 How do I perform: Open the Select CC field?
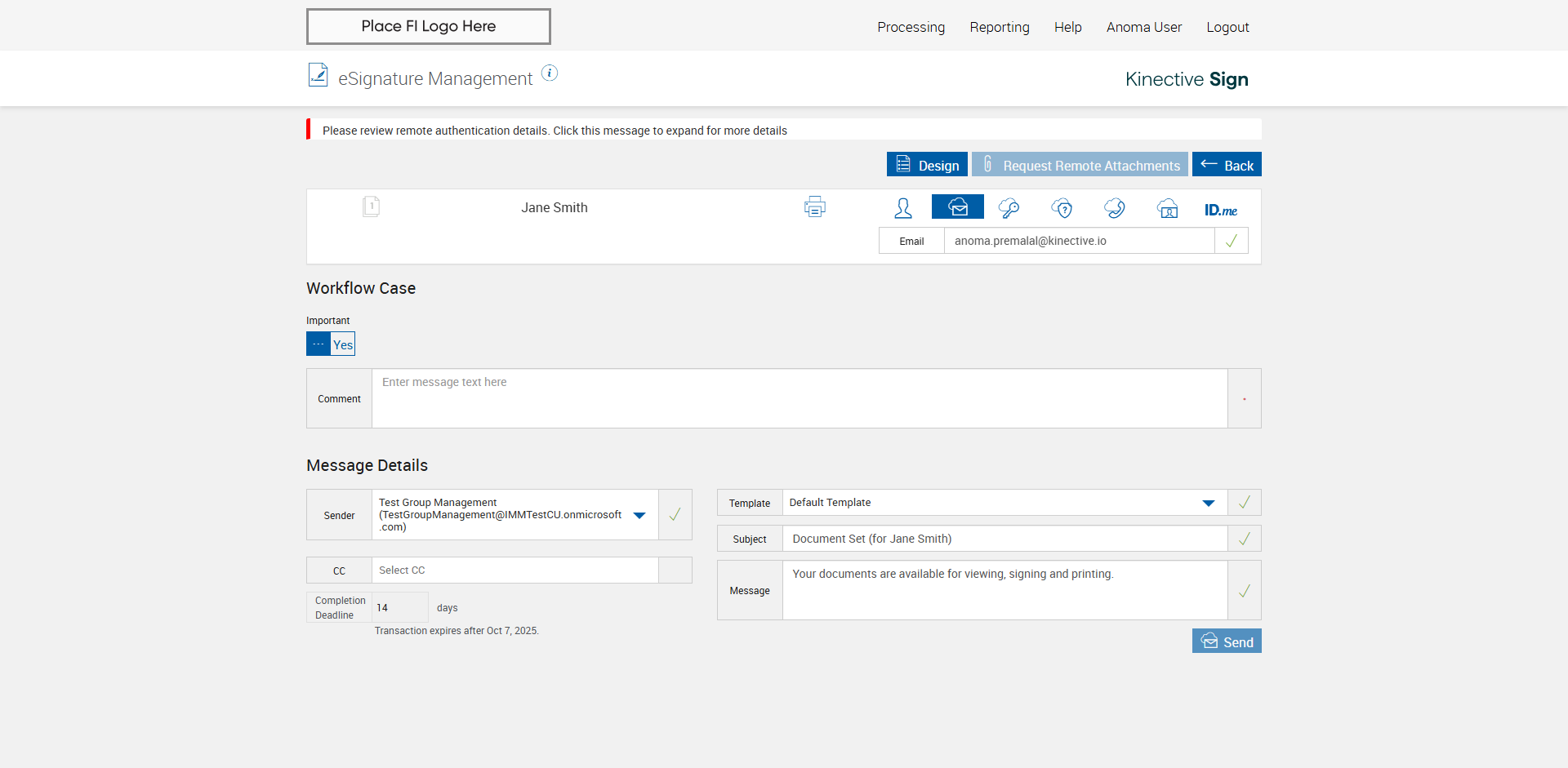[x=514, y=570]
